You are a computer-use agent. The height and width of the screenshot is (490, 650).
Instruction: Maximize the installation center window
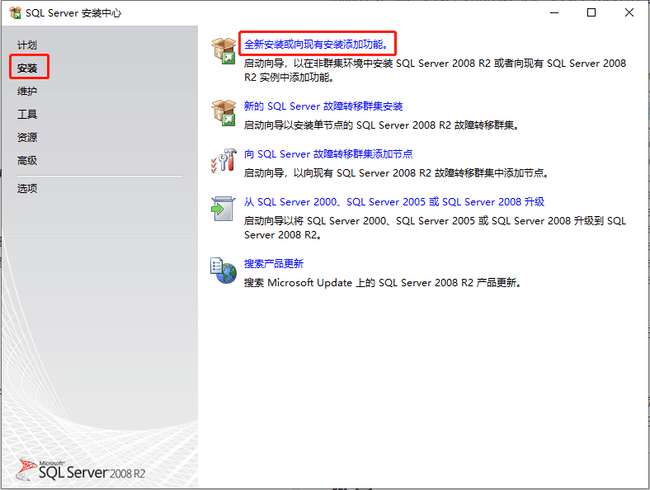click(592, 13)
